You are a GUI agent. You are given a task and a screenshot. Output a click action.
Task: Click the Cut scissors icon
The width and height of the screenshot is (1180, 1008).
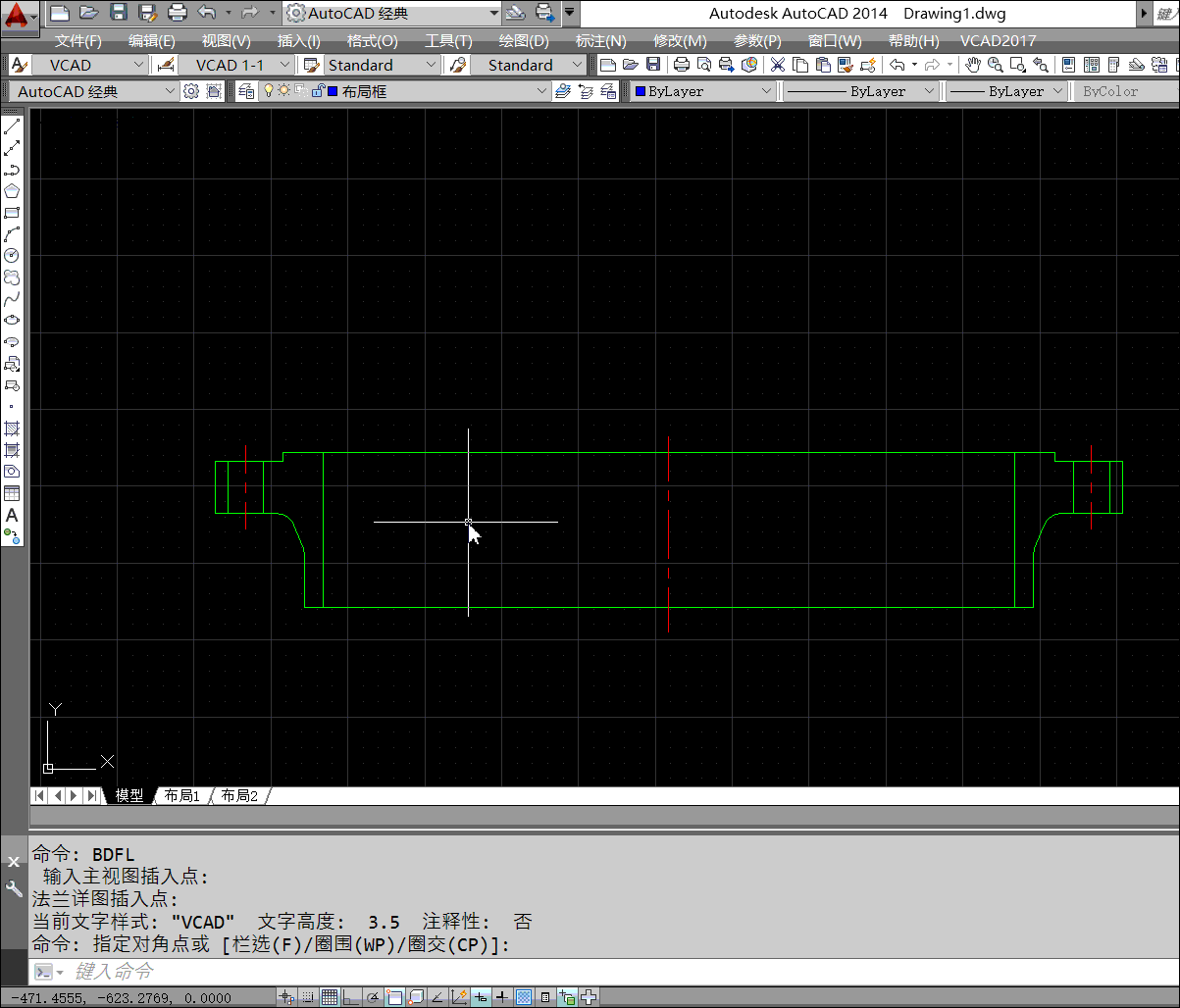coord(777,65)
